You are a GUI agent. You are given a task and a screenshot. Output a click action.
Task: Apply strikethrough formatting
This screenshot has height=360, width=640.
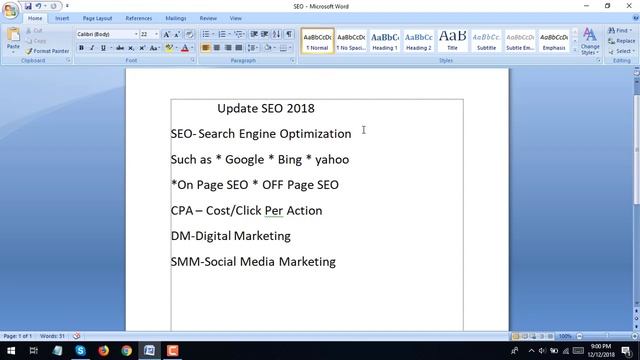[120, 48]
